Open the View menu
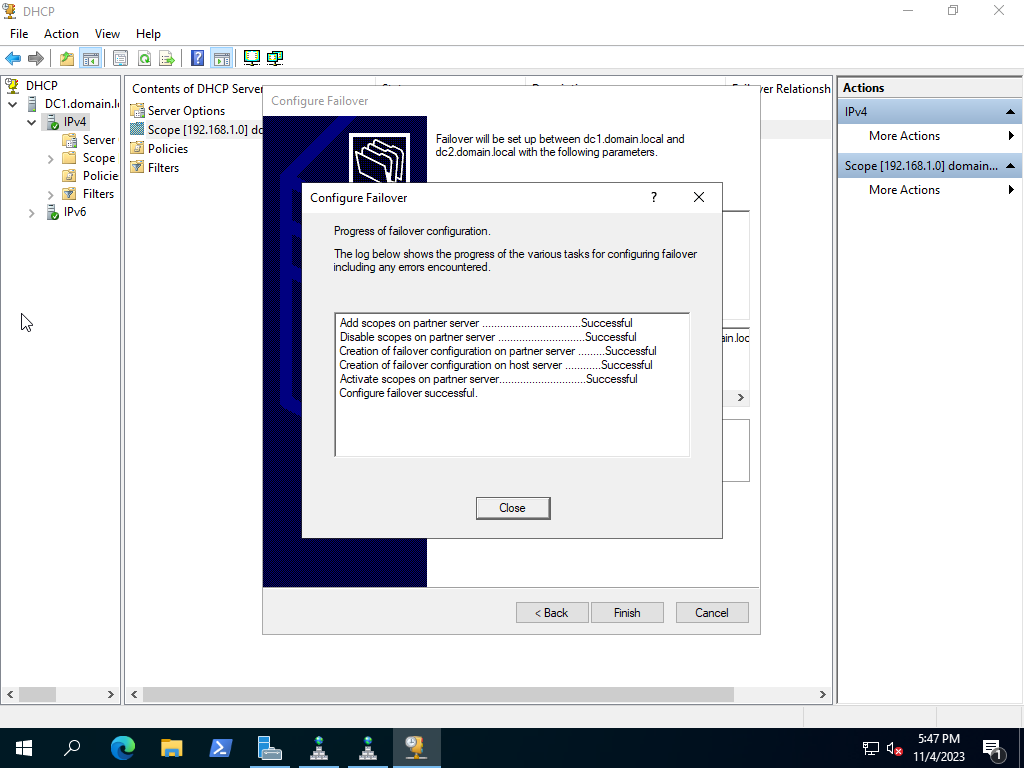Viewport: 1024px width, 768px height. (x=106, y=33)
